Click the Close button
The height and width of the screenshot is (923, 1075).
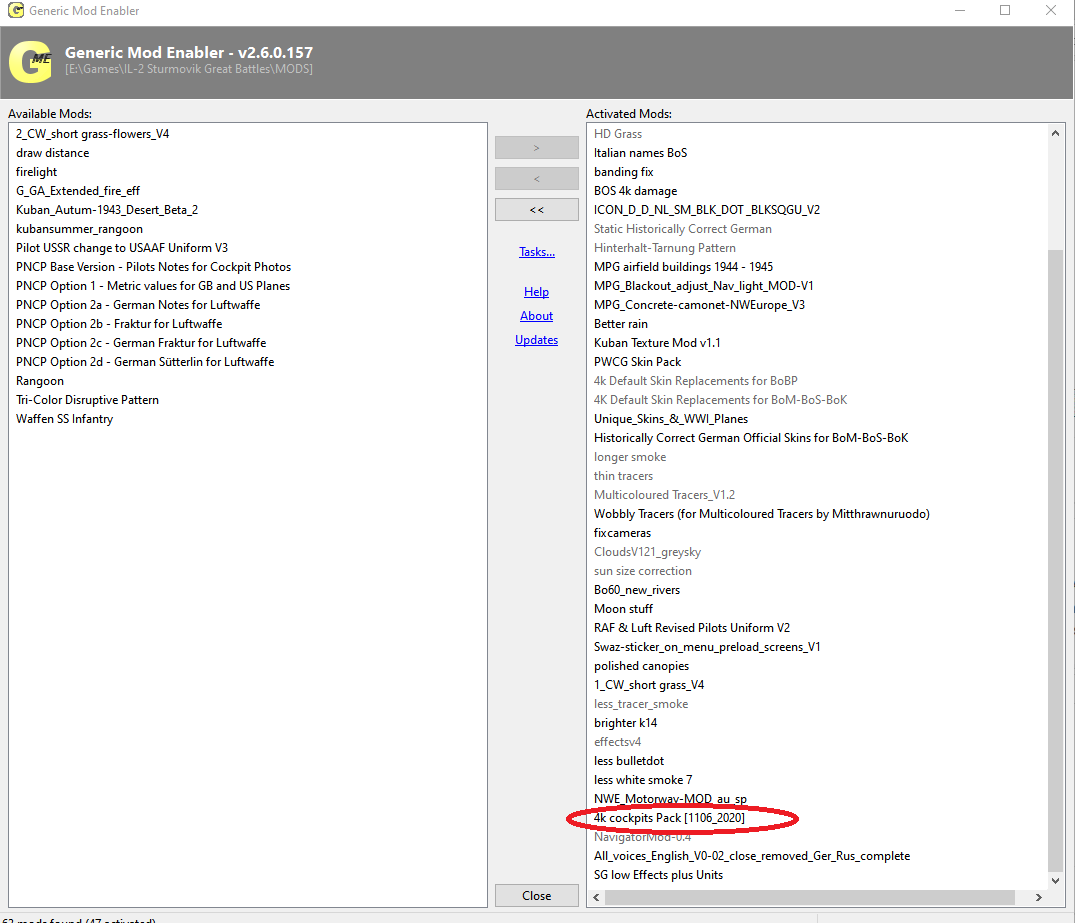[x=536, y=896]
